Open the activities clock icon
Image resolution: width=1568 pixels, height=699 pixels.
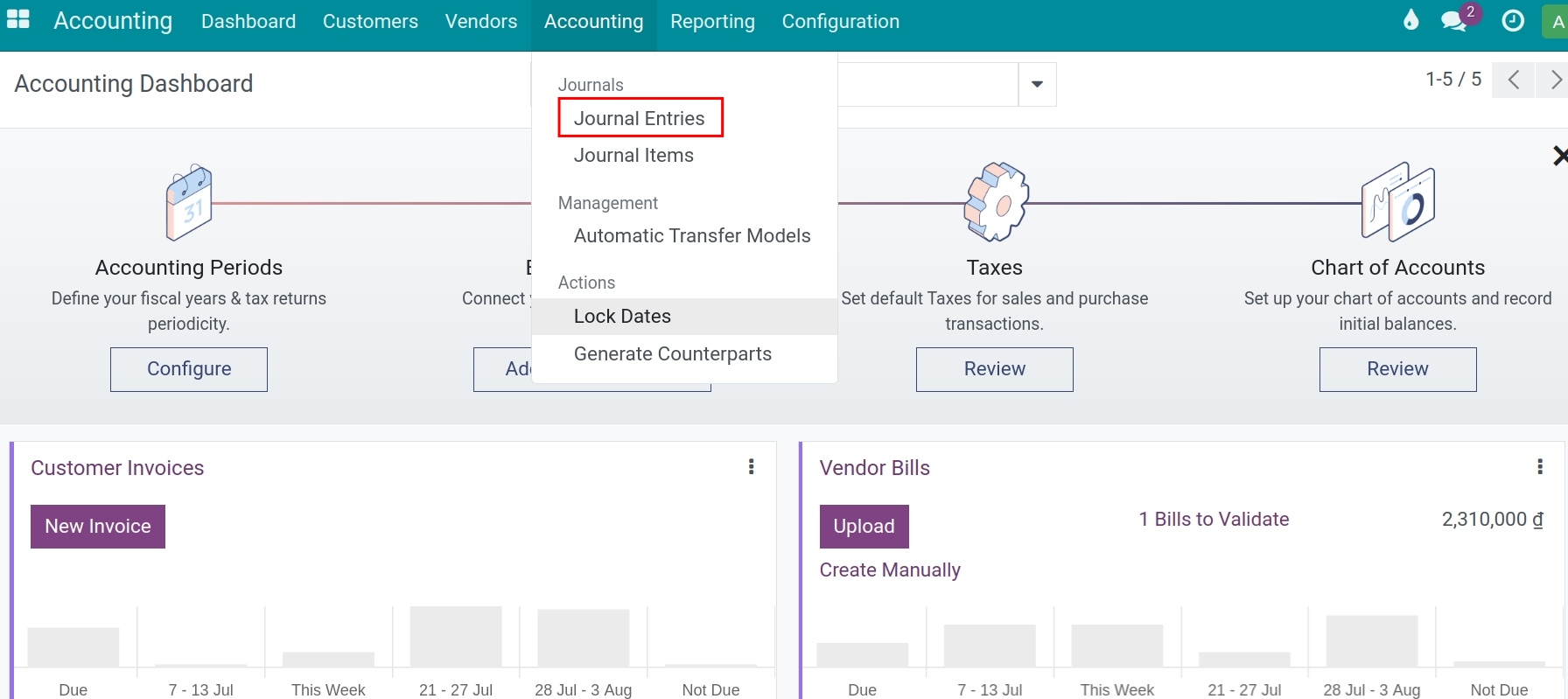(1513, 20)
